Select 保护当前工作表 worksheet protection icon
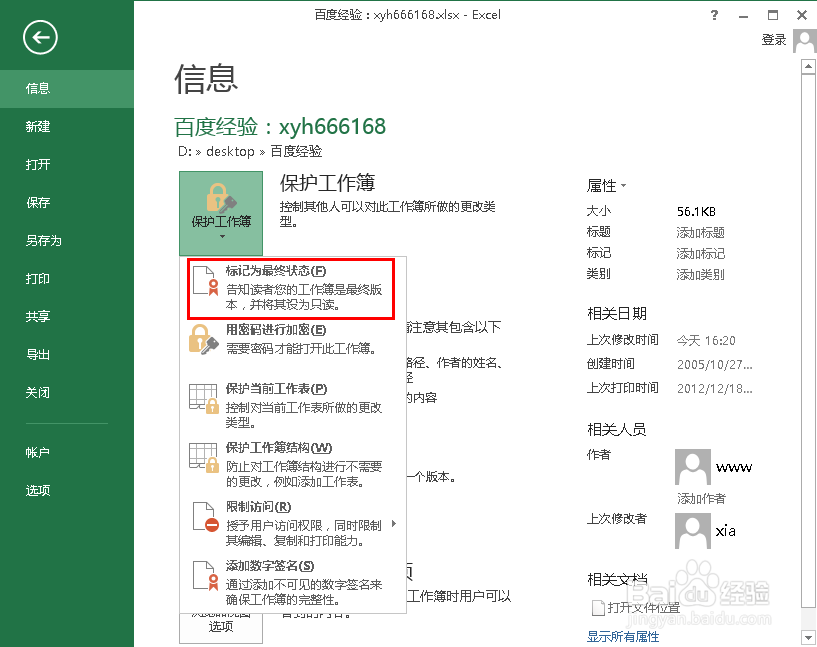 pos(204,398)
